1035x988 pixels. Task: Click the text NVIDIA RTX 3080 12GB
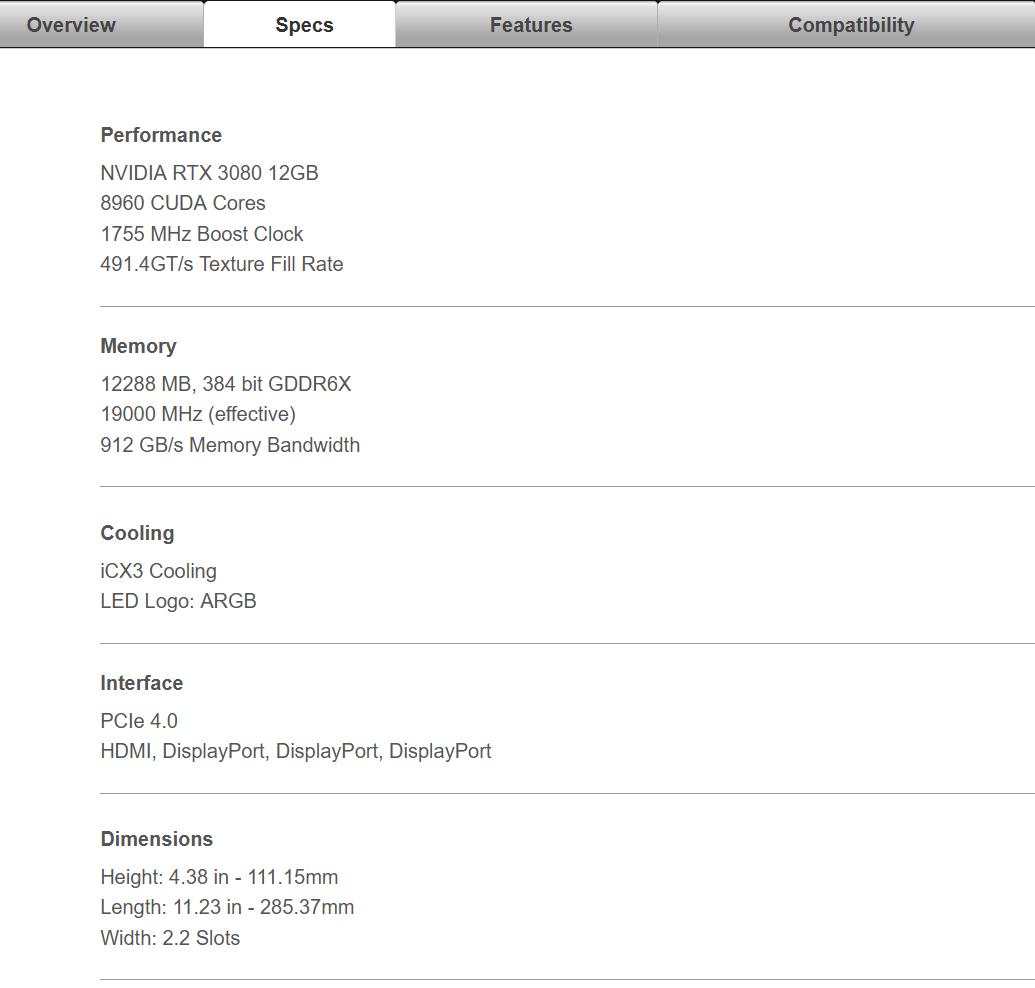(209, 173)
